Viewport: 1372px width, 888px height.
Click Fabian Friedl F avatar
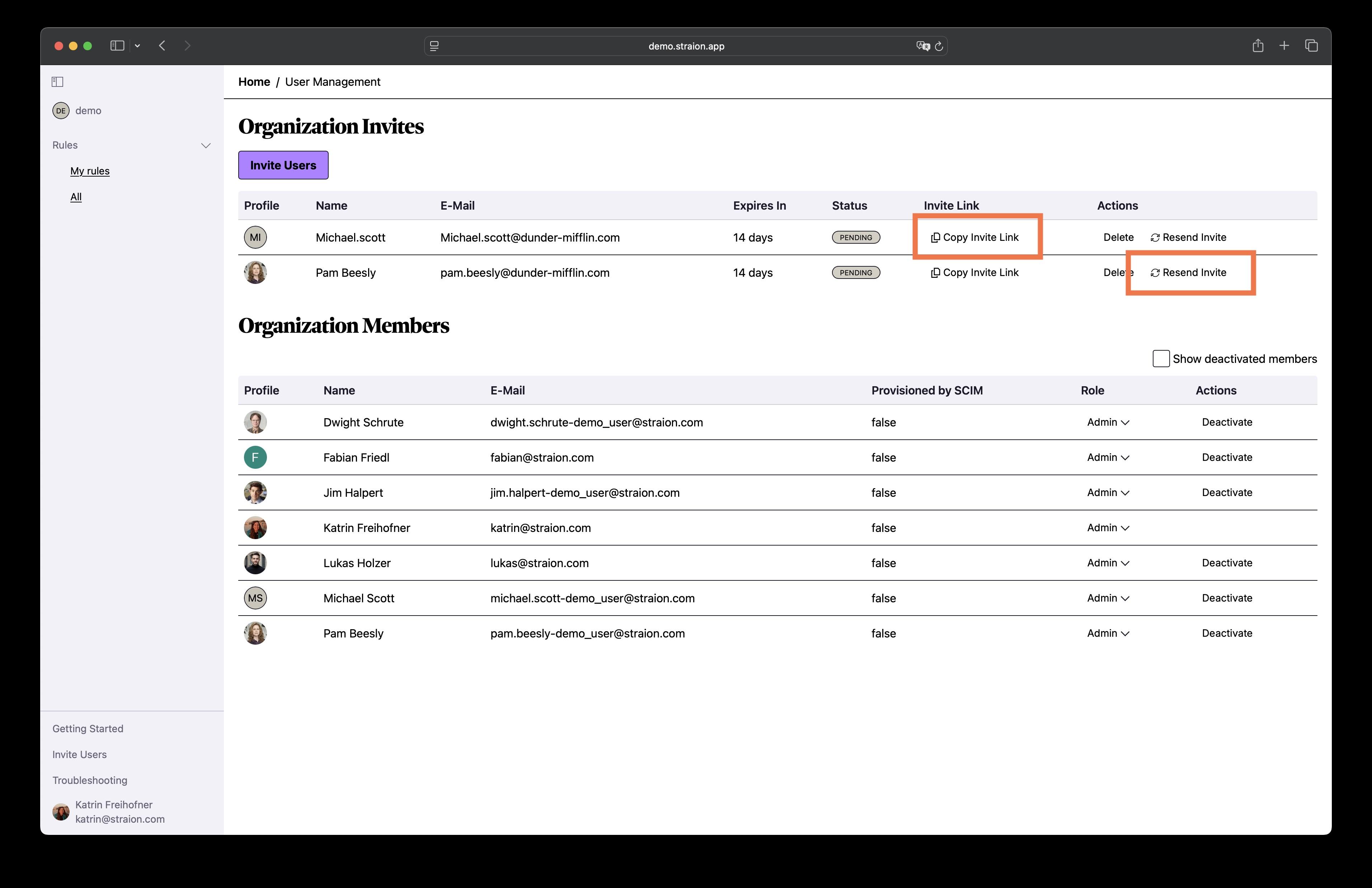(x=255, y=457)
